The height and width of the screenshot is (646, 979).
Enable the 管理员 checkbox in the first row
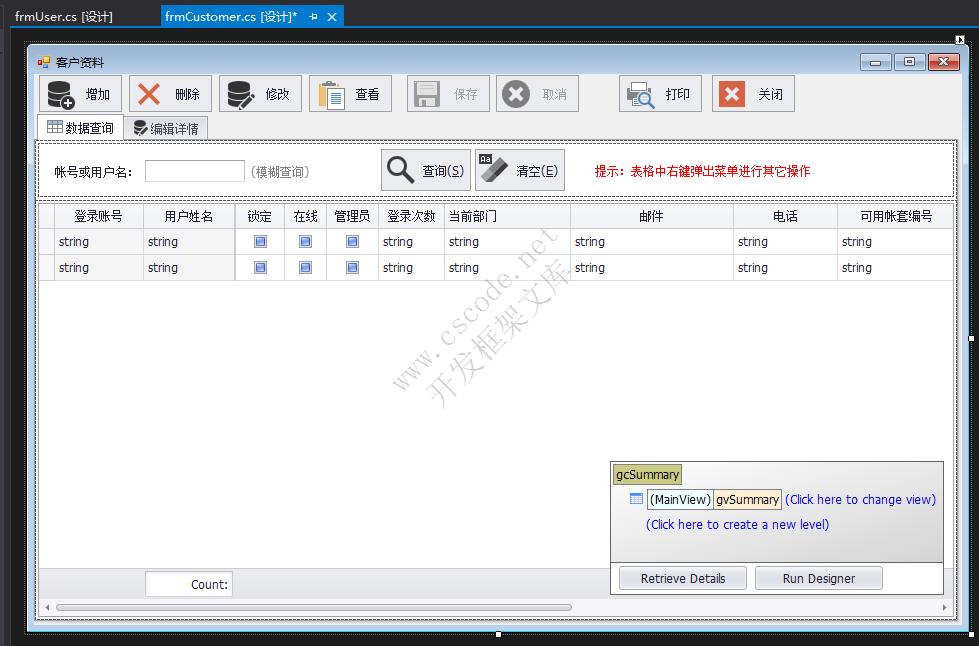click(x=351, y=241)
